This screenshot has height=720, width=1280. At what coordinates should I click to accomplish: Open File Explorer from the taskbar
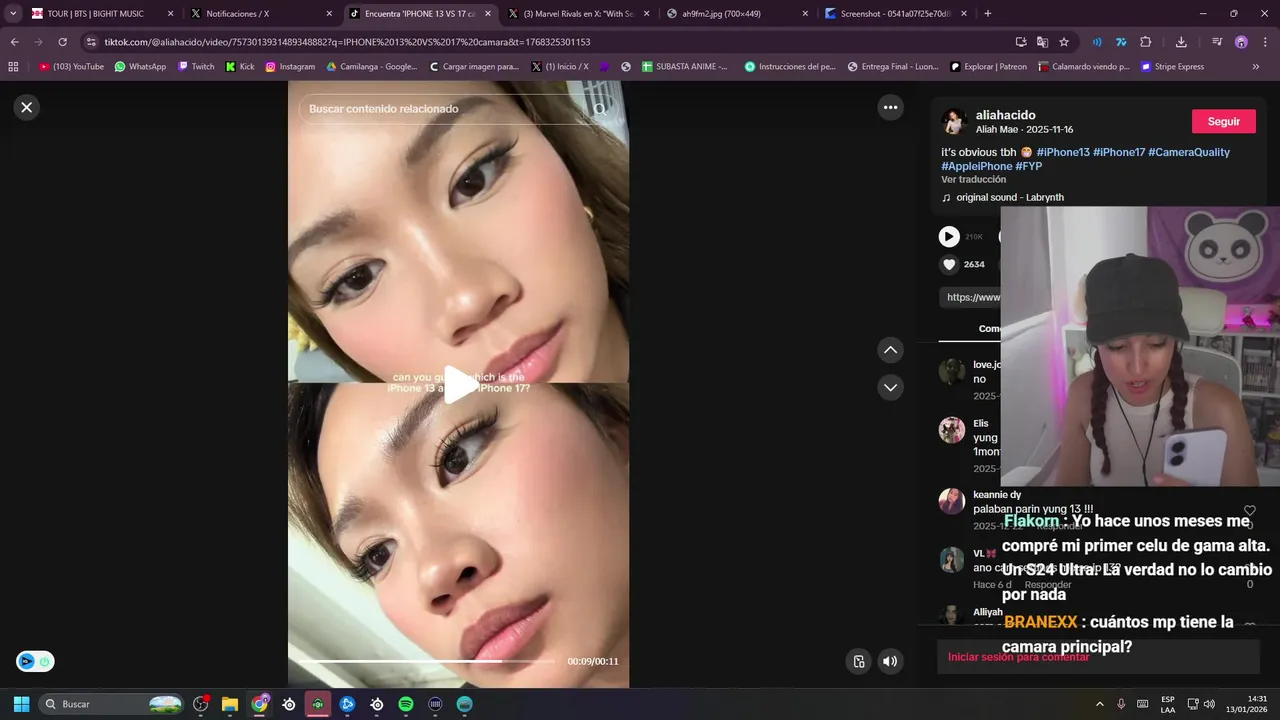tap(230, 704)
